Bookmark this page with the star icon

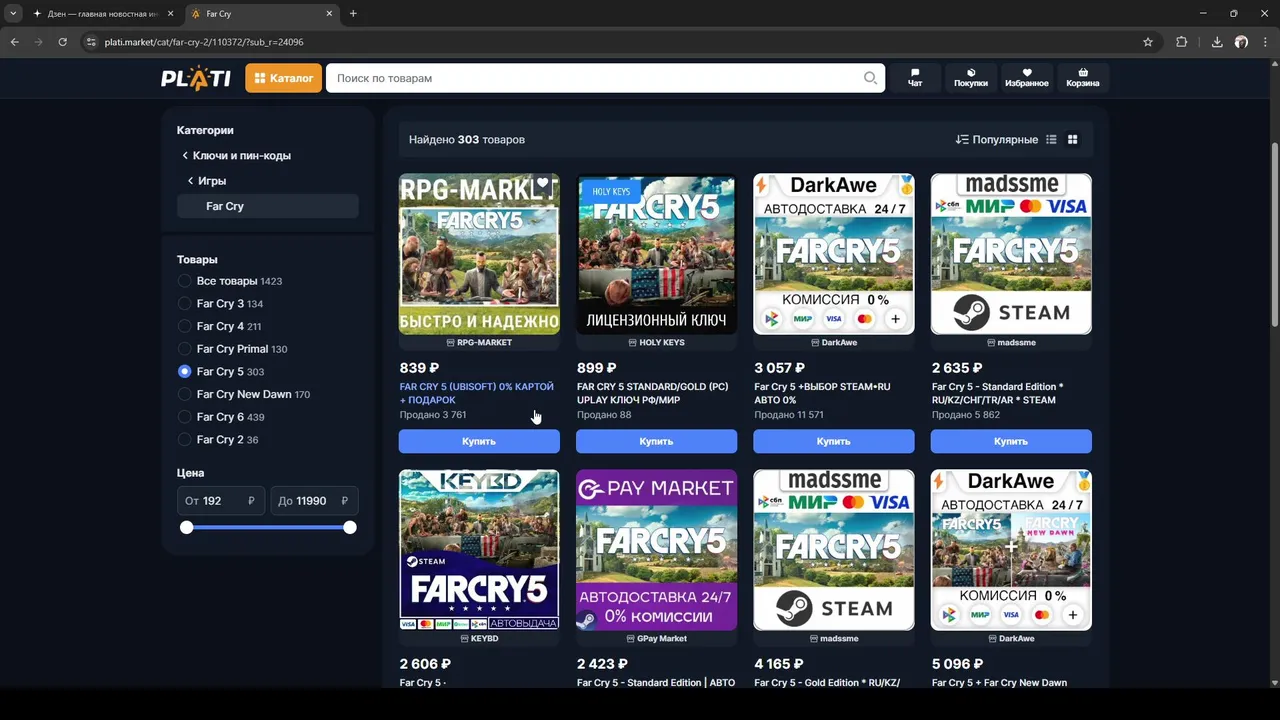click(x=1148, y=42)
